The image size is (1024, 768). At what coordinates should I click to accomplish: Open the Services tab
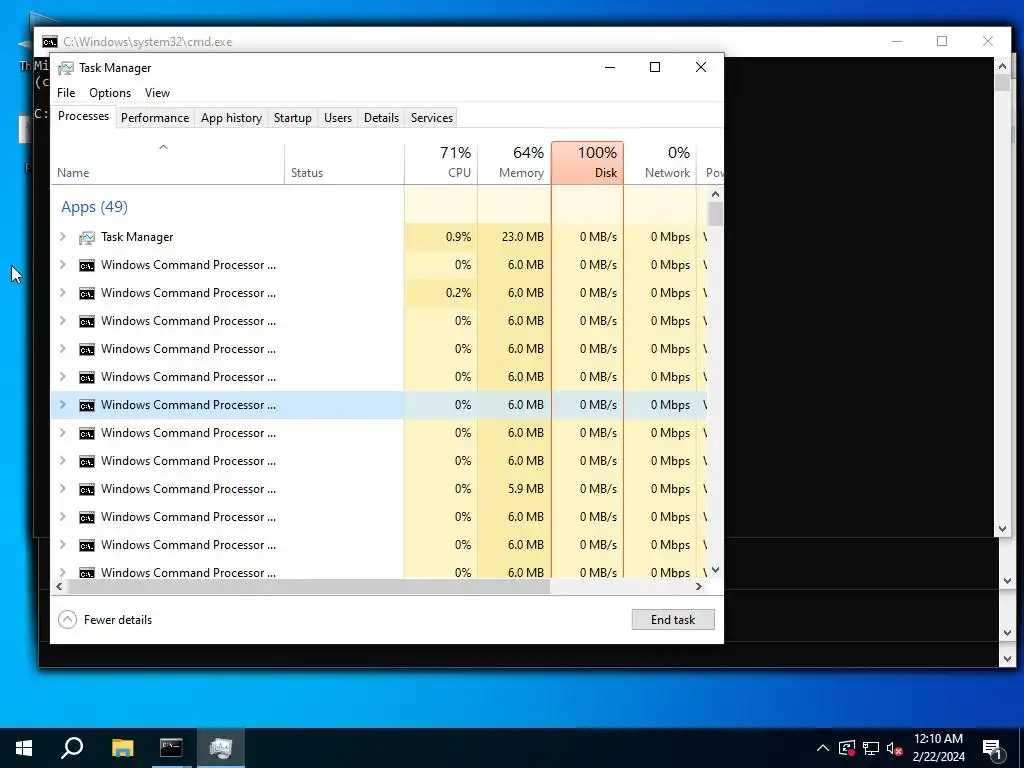click(432, 118)
